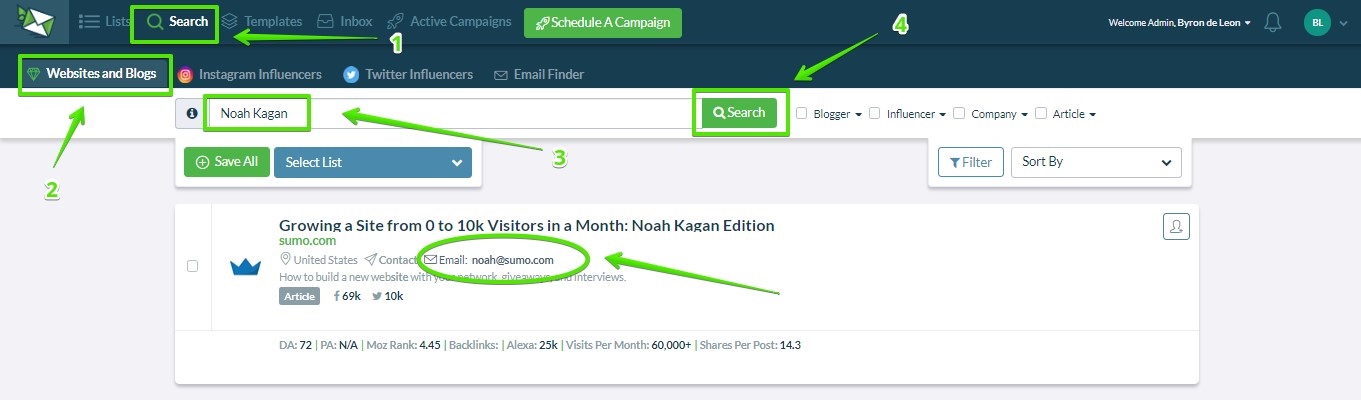Enable the Influencer filter checkbox
This screenshot has width=1361, height=400.
[875, 113]
